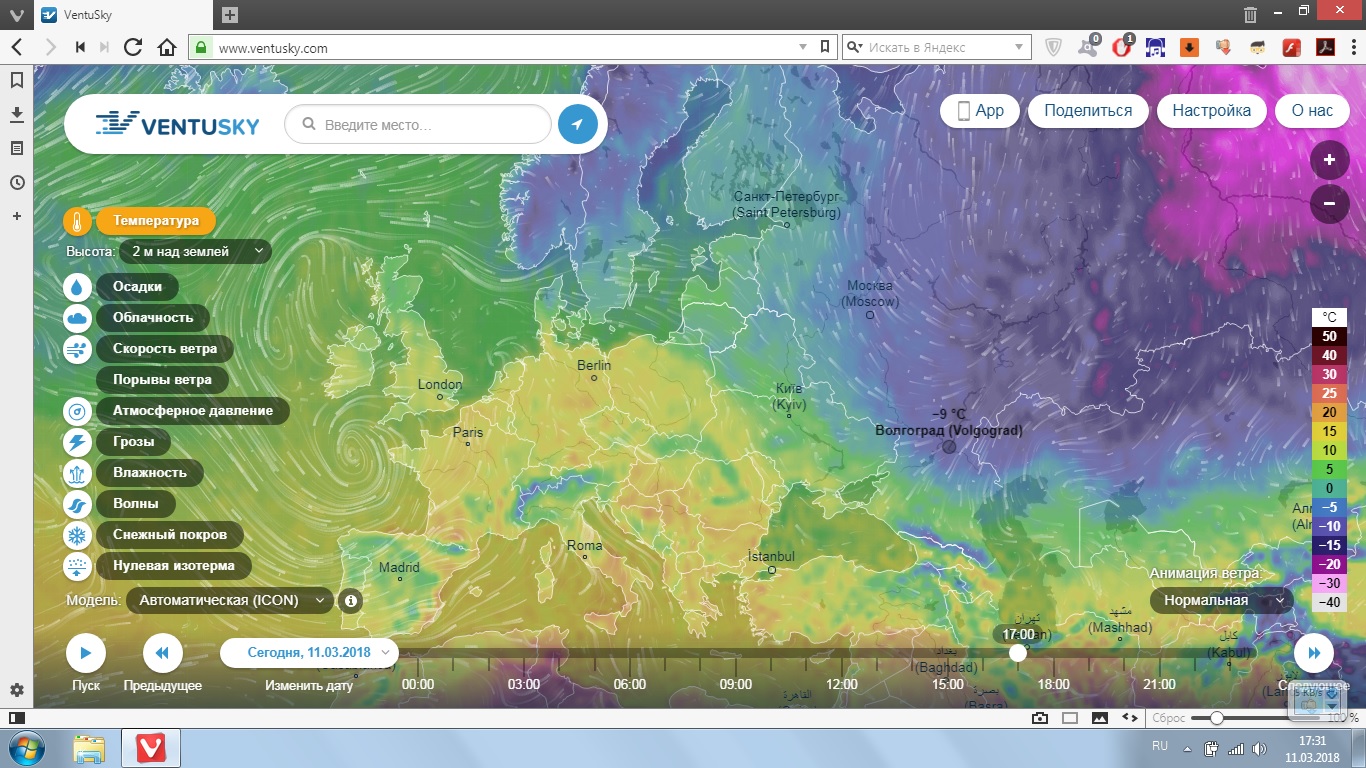Click the atmospheric pressure icon

pyautogui.click(x=77, y=411)
